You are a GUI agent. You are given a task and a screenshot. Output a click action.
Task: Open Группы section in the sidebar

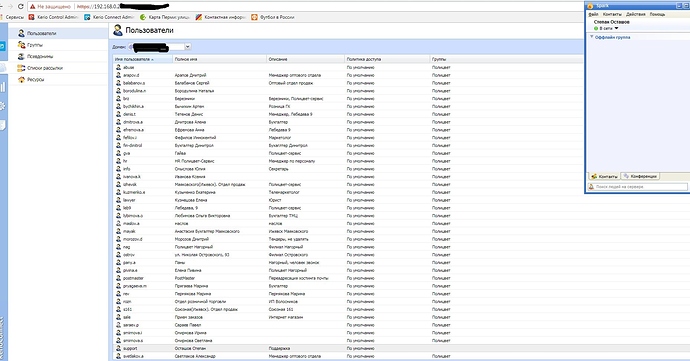pyautogui.click(x=35, y=45)
